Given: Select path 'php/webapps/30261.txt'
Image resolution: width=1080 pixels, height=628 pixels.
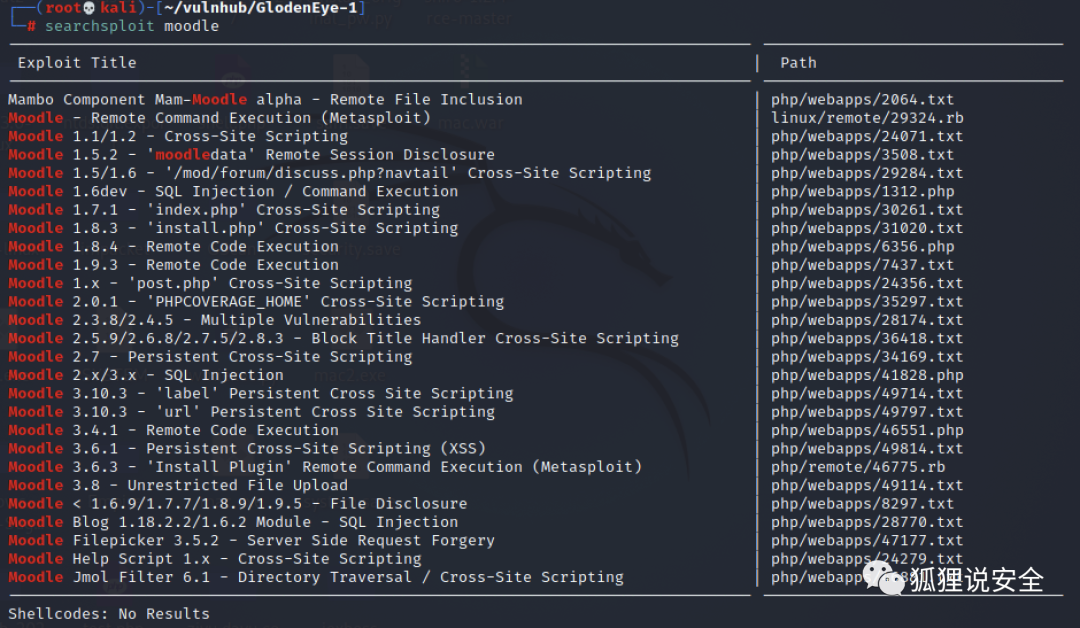Looking at the screenshot, I should tap(867, 209).
